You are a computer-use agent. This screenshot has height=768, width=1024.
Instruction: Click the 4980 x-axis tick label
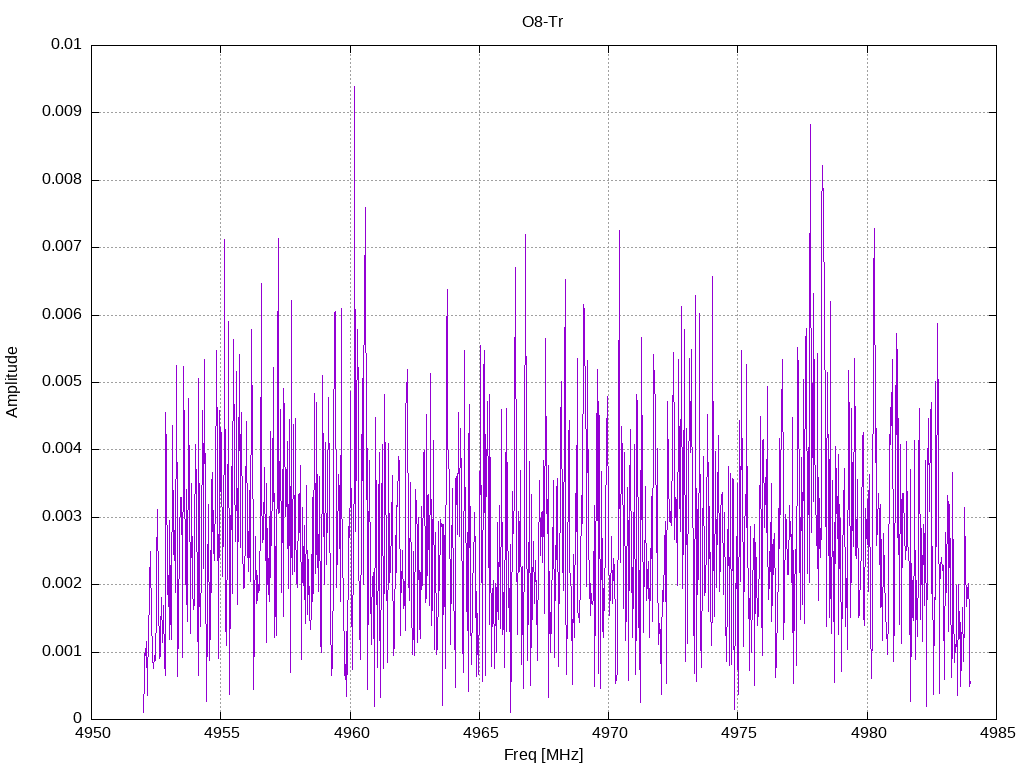point(868,733)
